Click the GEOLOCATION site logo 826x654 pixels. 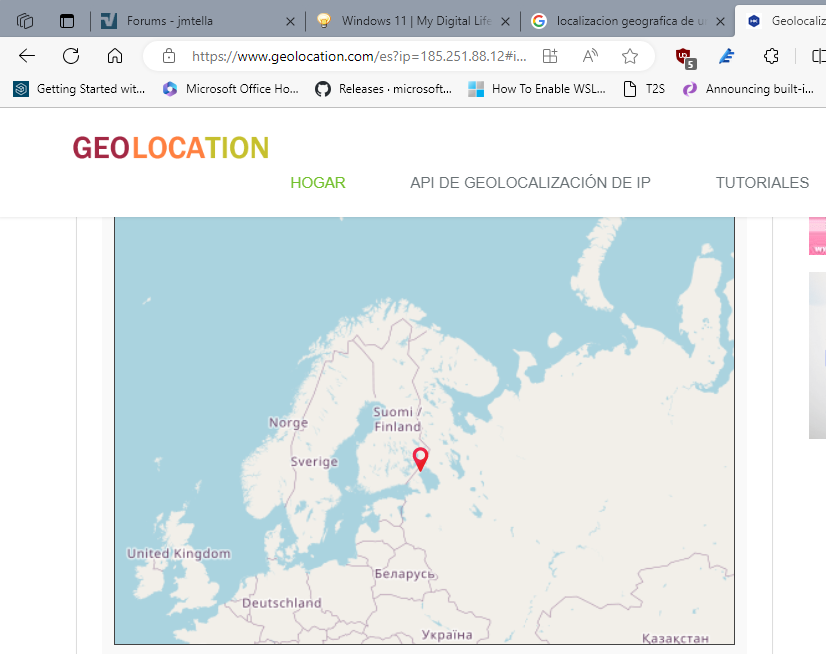point(171,148)
